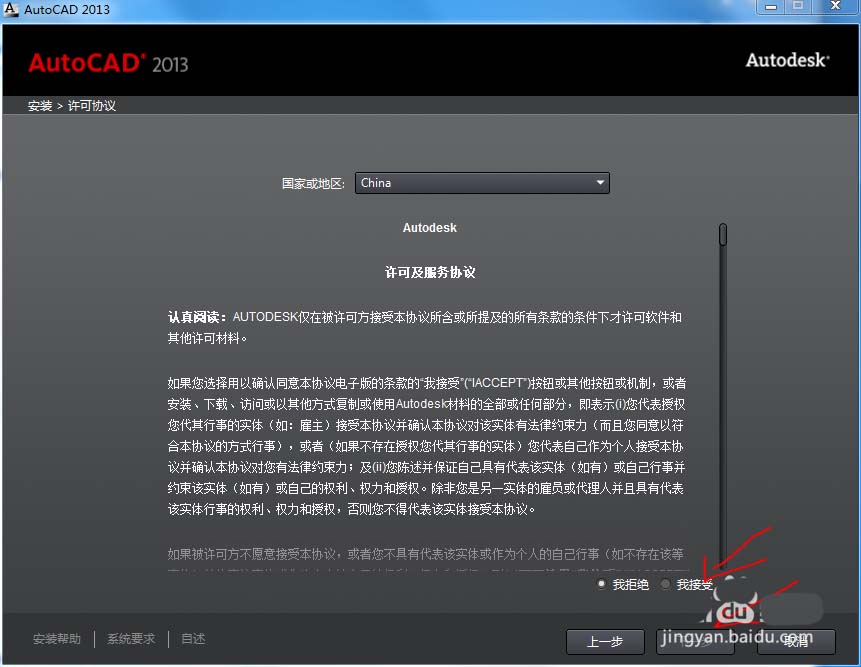Click the 认真阅读 bold text in agreement
Viewport: 861px width, 667px height.
pyautogui.click(x=197, y=317)
